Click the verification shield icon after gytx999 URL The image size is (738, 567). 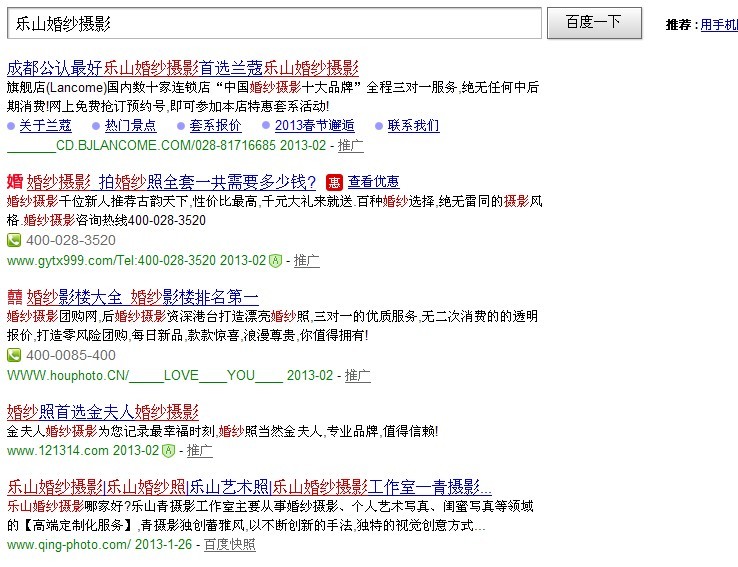click(x=275, y=261)
